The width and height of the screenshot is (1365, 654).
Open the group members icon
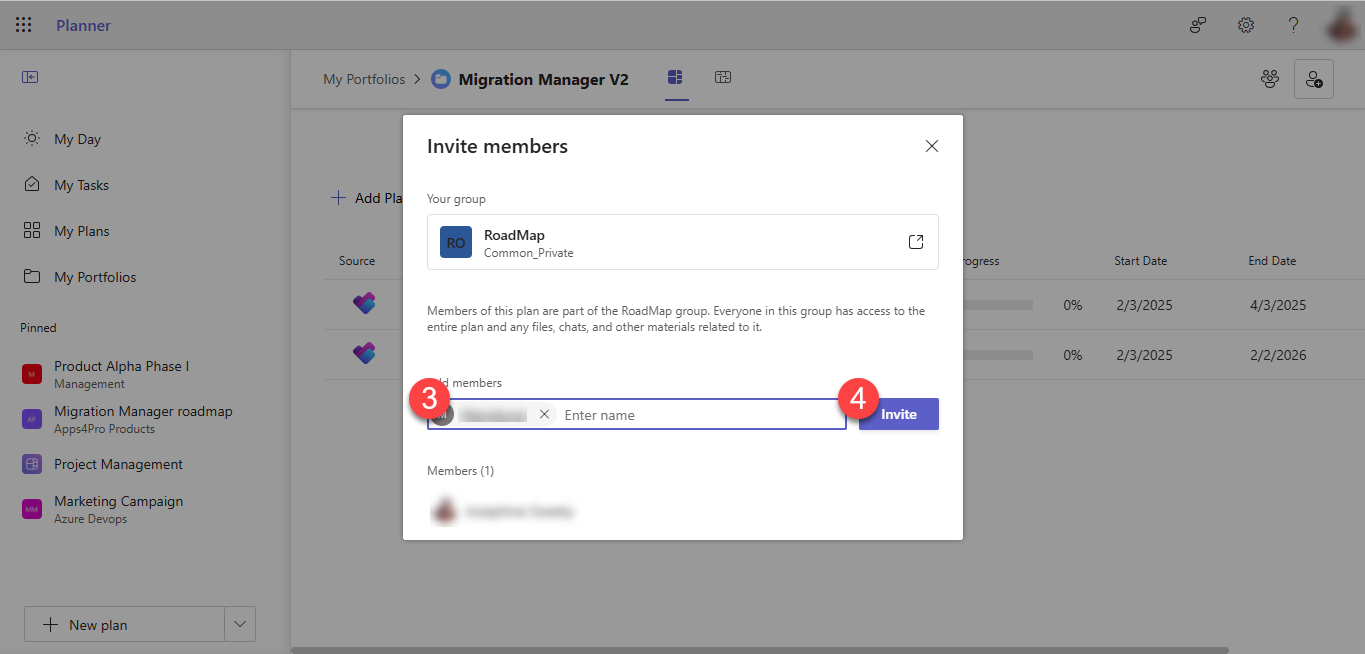[1270, 79]
